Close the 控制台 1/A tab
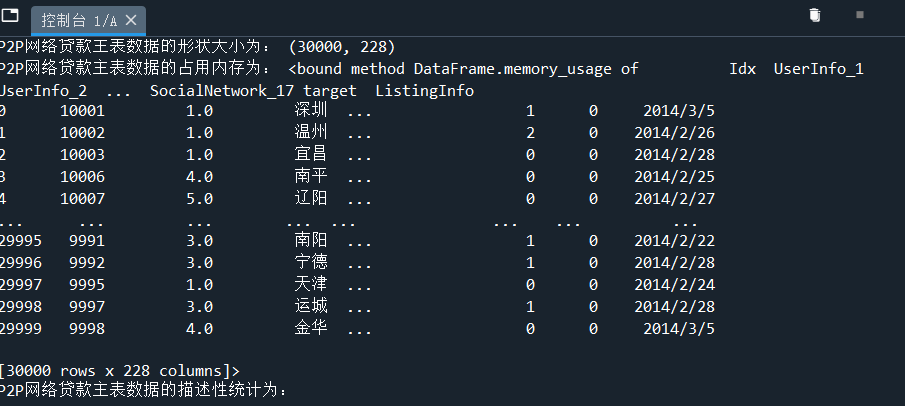The width and height of the screenshot is (905, 406). (x=132, y=18)
